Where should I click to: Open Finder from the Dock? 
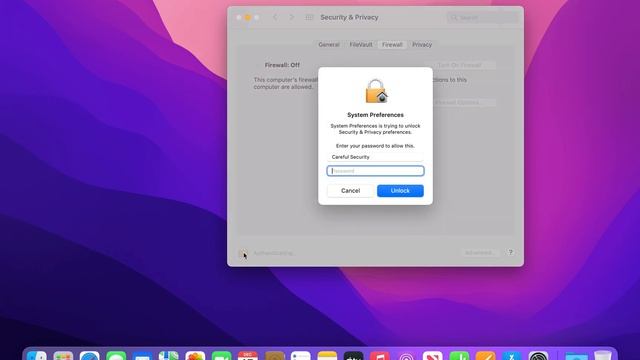(x=37, y=356)
